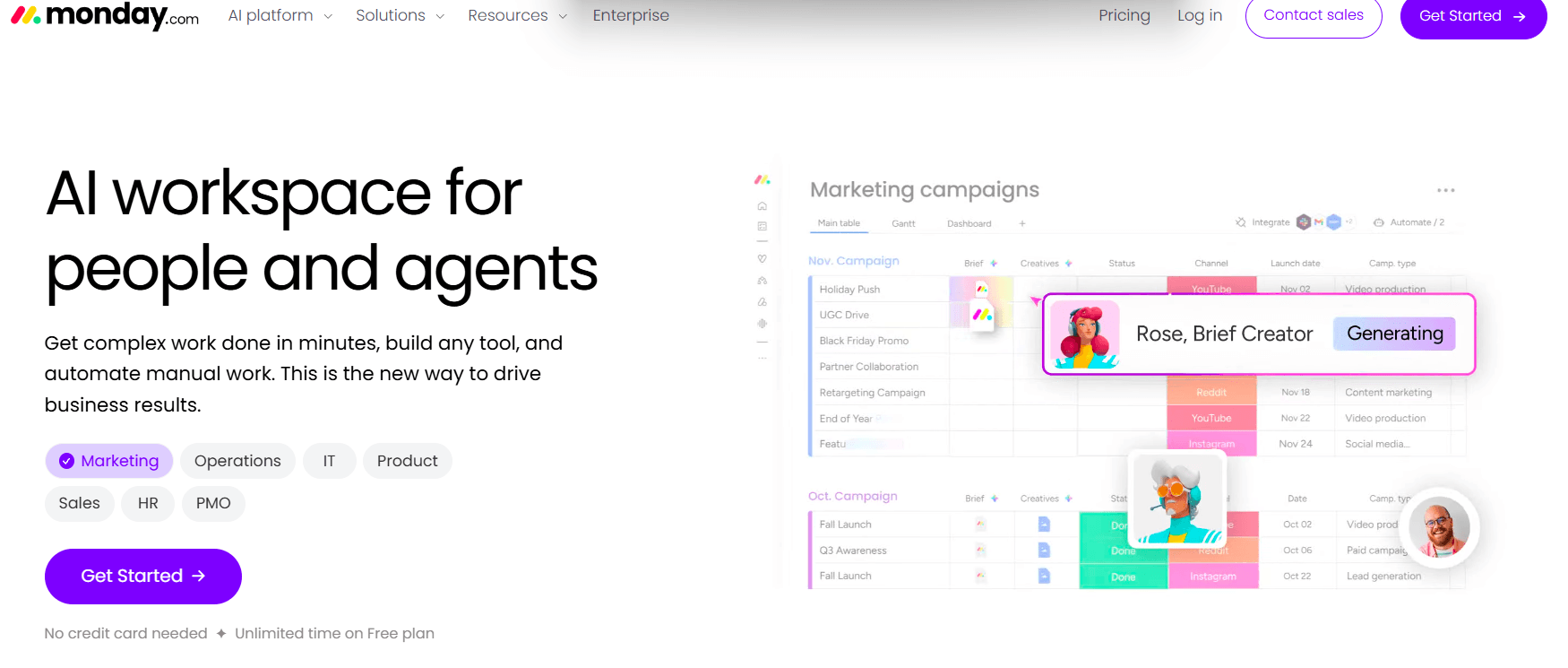
Task: Click the Integrate plug icon
Action: [x=1241, y=222]
